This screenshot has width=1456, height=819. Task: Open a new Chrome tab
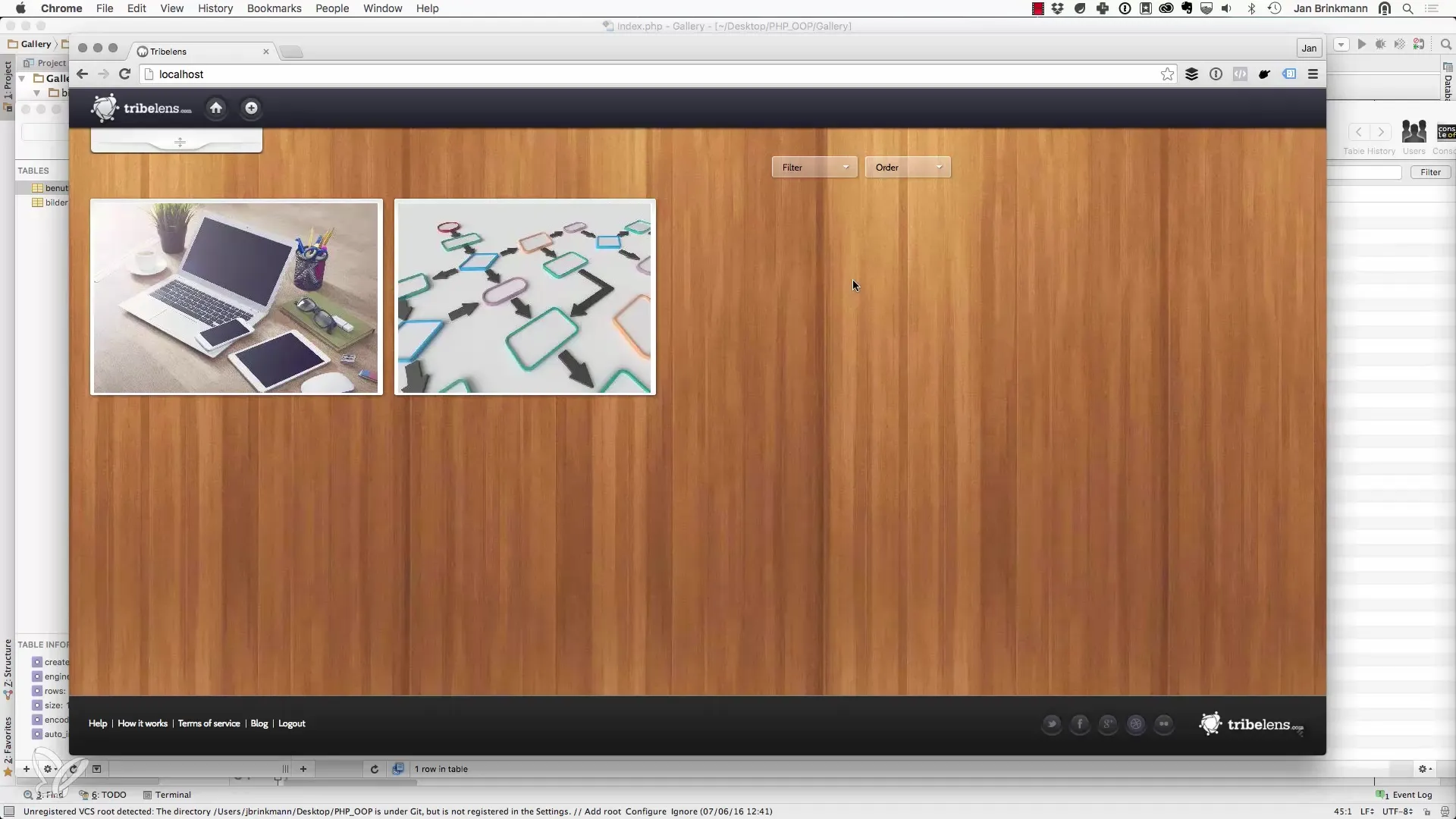pos(291,52)
